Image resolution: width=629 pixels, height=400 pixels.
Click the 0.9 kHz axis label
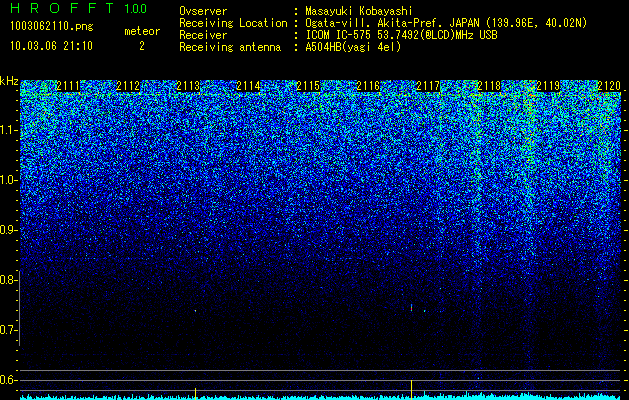click(9, 230)
